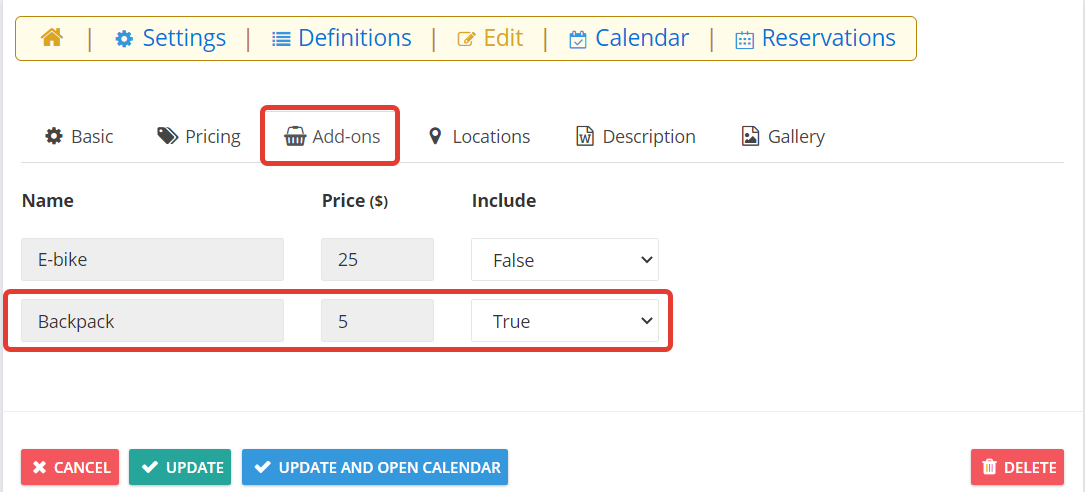Screen dimensions: 1085x492
Task: Open the Add-ons tab
Action: click(332, 136)
